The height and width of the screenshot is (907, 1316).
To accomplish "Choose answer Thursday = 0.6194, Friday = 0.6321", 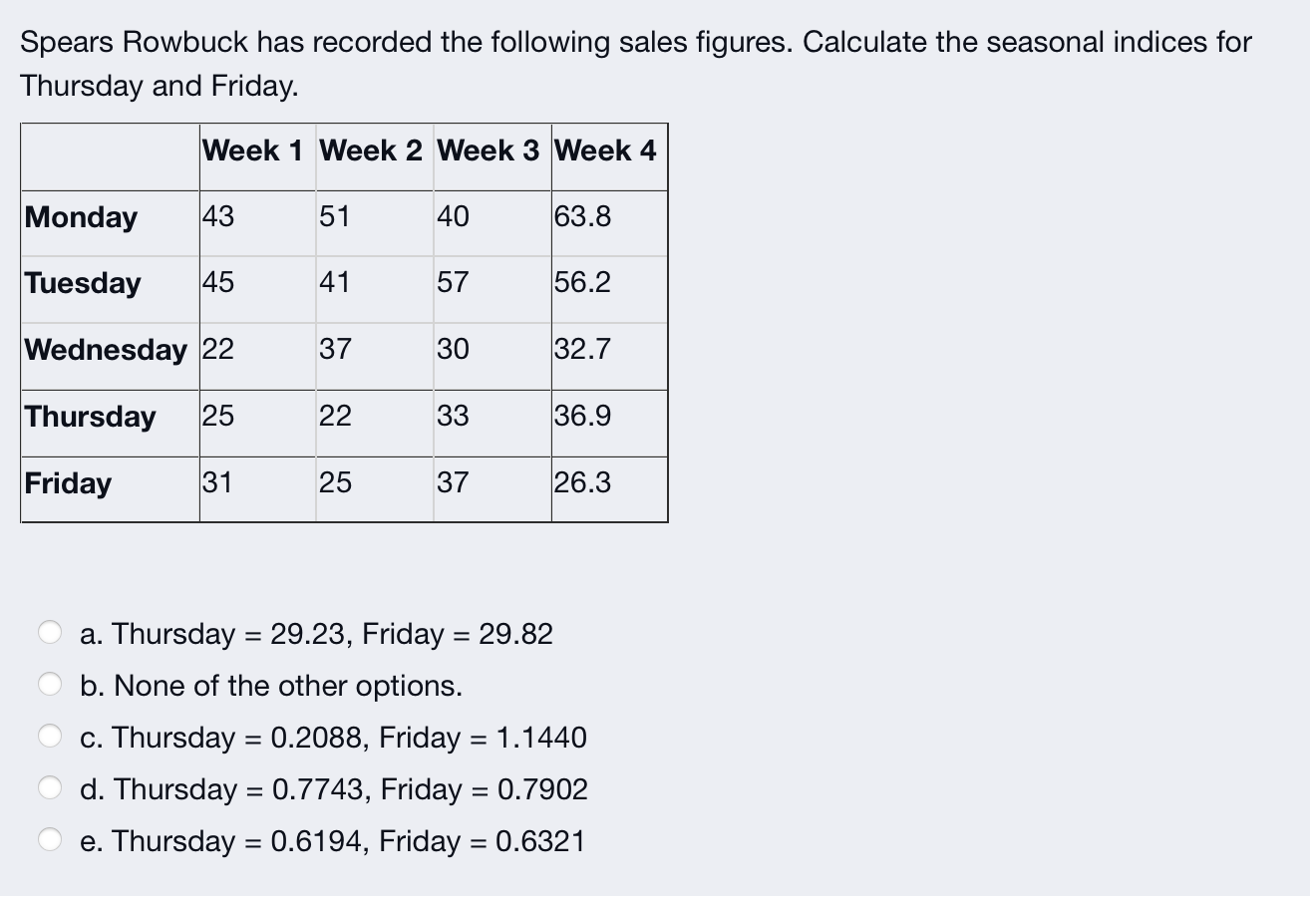I will tap(333, 841).
